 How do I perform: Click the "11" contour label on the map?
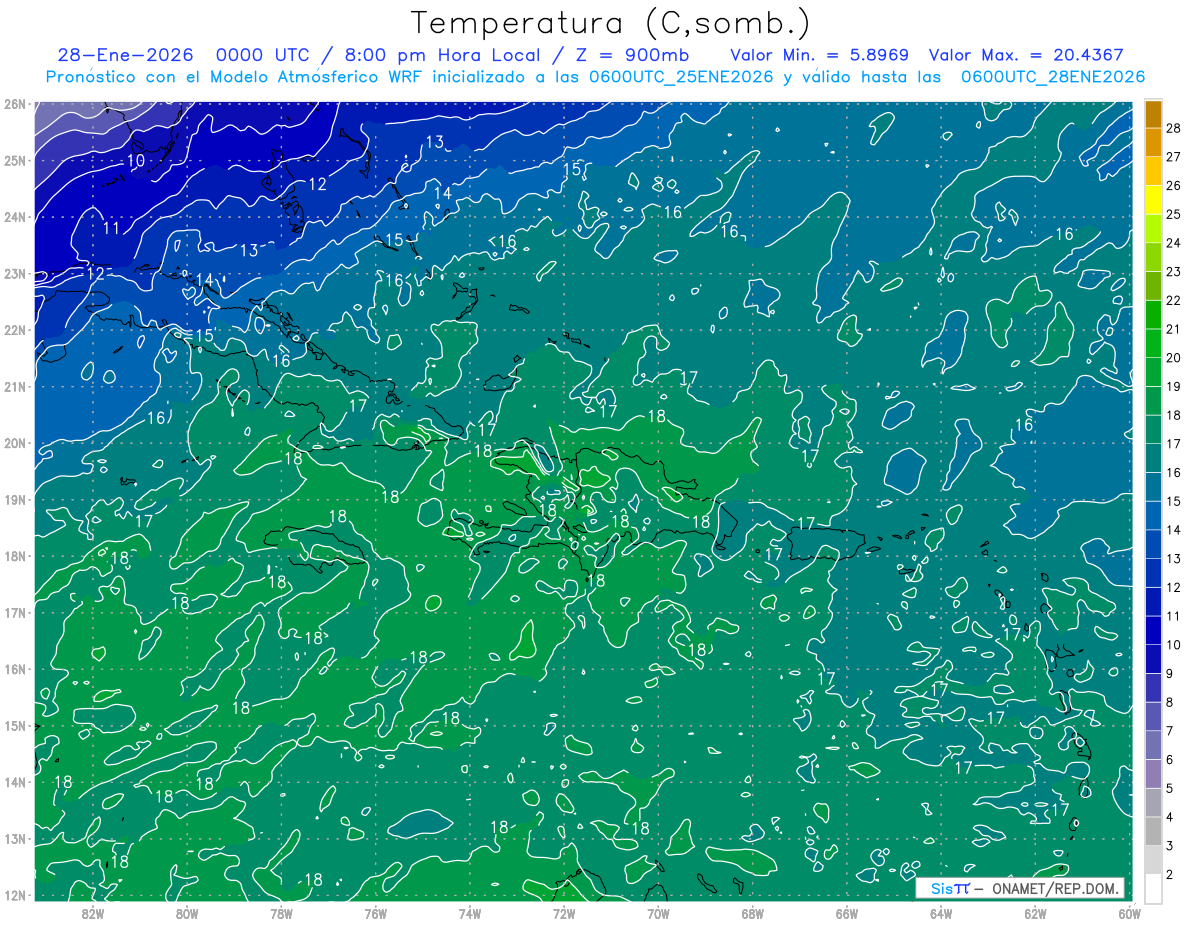111,228
